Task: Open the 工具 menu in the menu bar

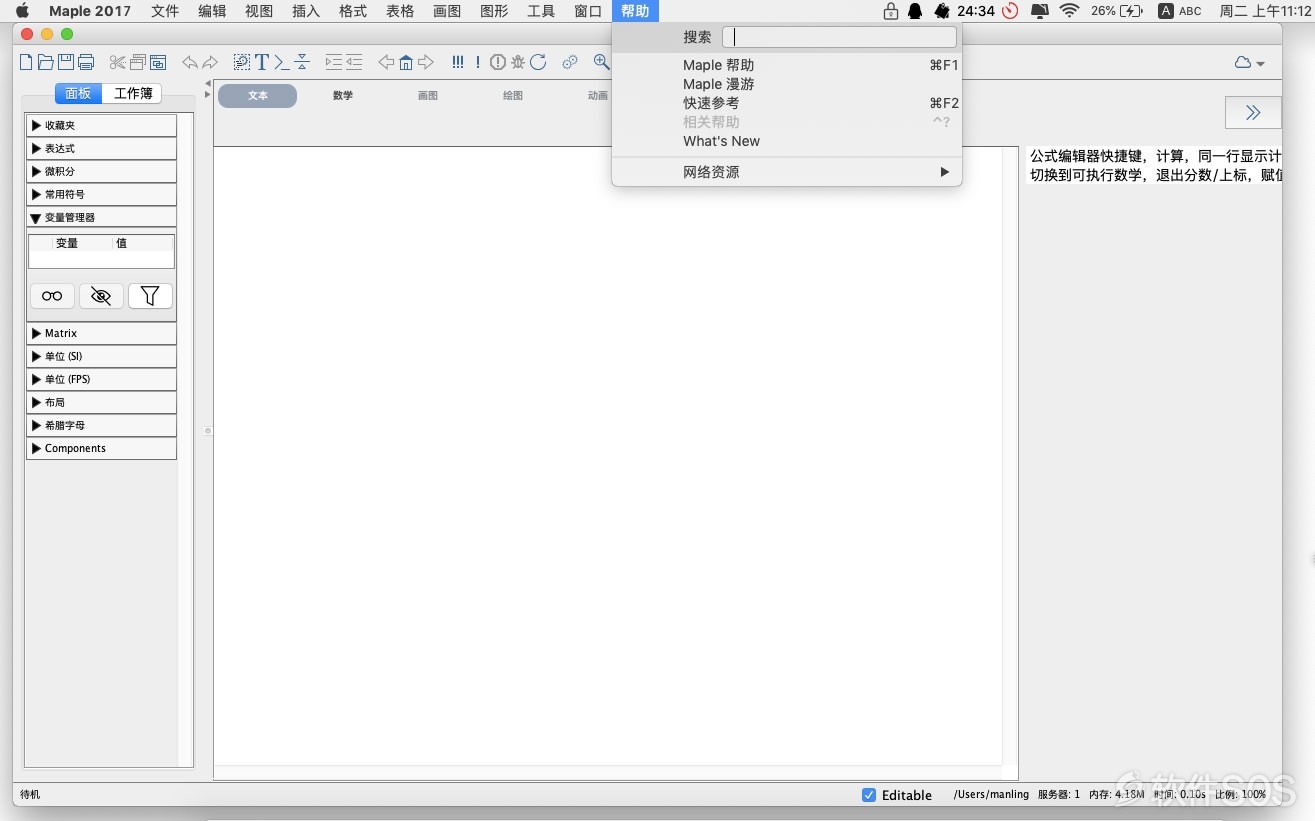Action: 541,11
